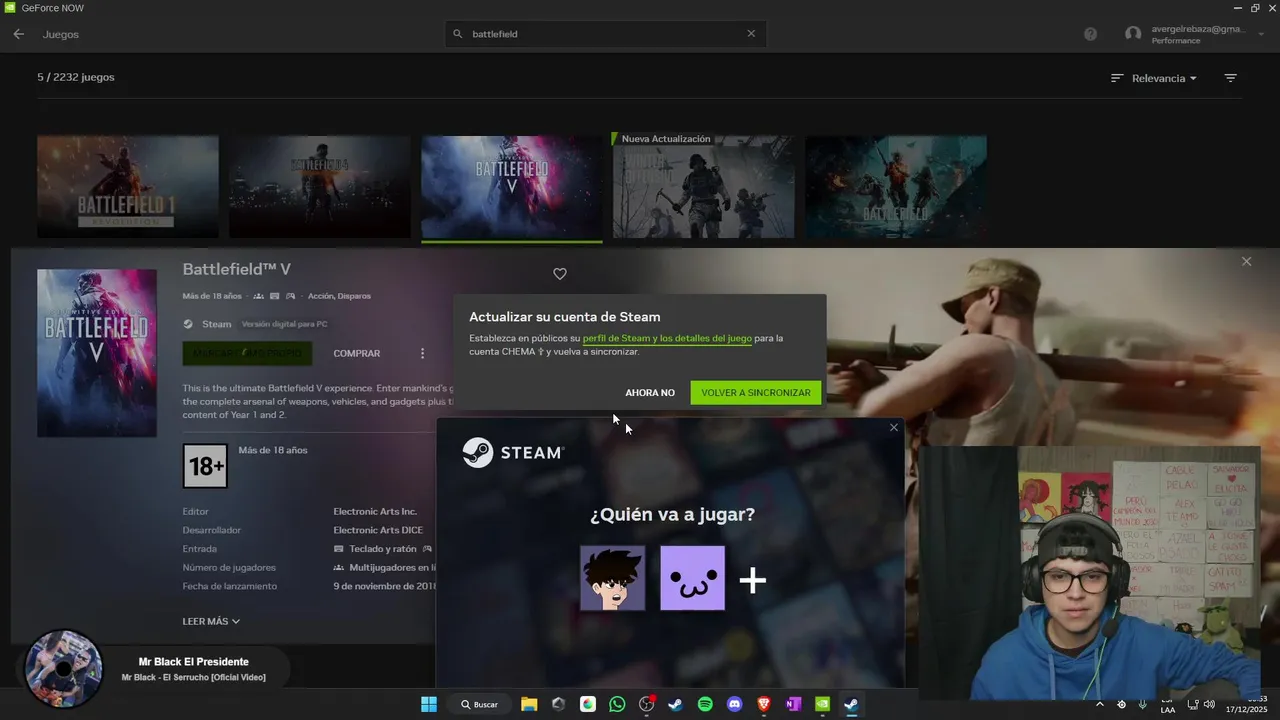Open the taskbar icon with red badge
The width and height of the screenshot is (1280, 720).
(x=647, y=704)
